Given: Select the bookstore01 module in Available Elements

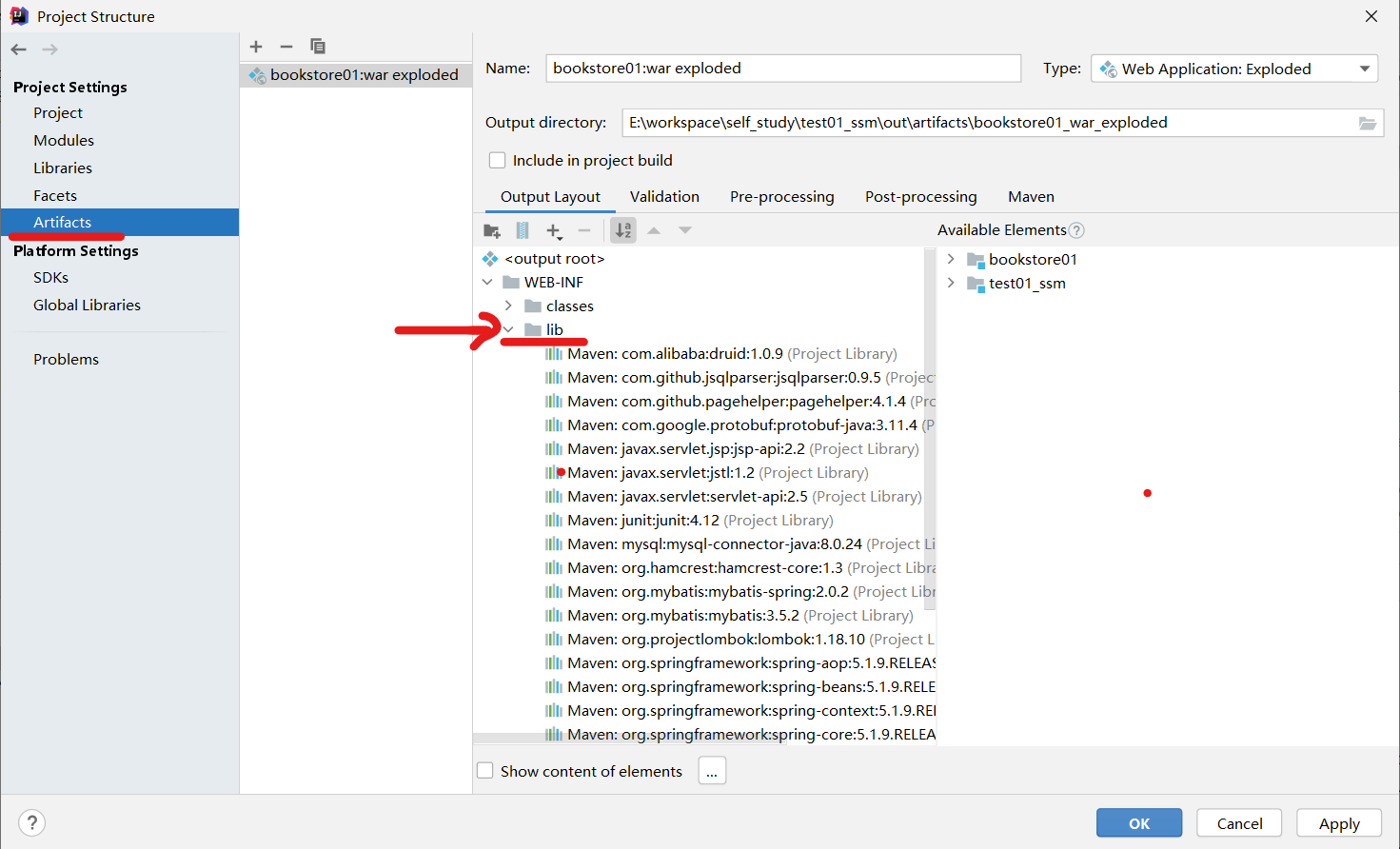Looking at the screenshot, I should tap(1022, 260).
